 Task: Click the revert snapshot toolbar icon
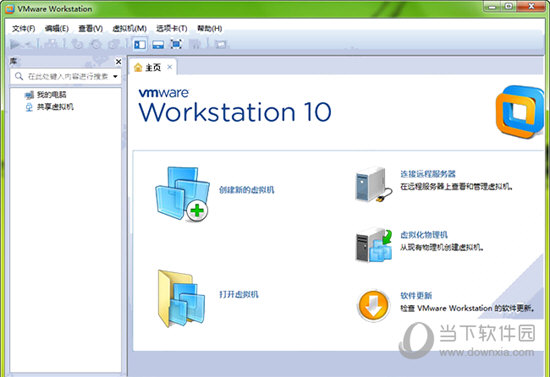[95, 44]
